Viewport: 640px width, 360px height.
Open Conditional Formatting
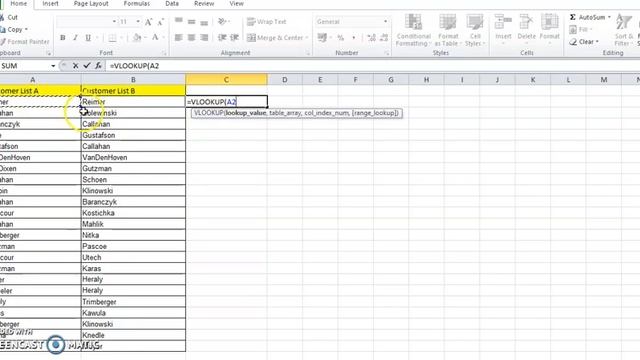pos(413,30)
